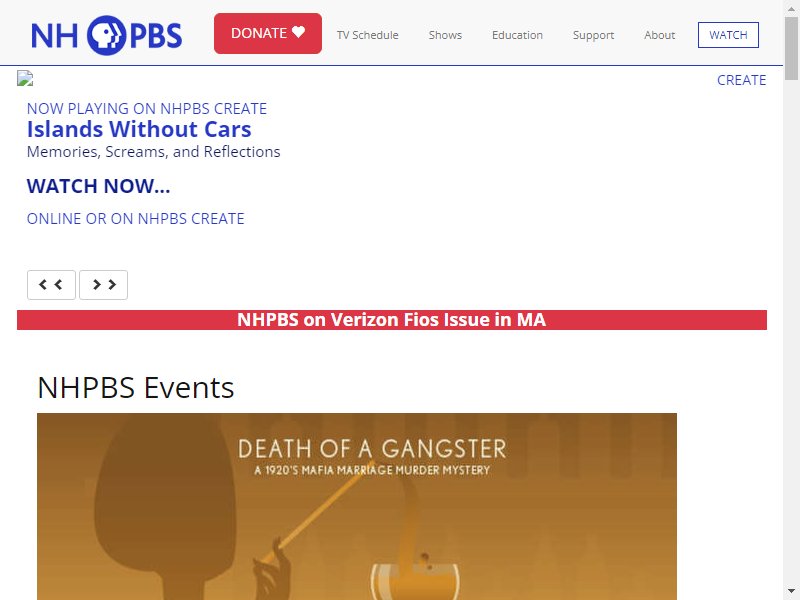Click the broken image icon below the logo
This screenshot has height=600, width=800.
click(x=25, y=78)
